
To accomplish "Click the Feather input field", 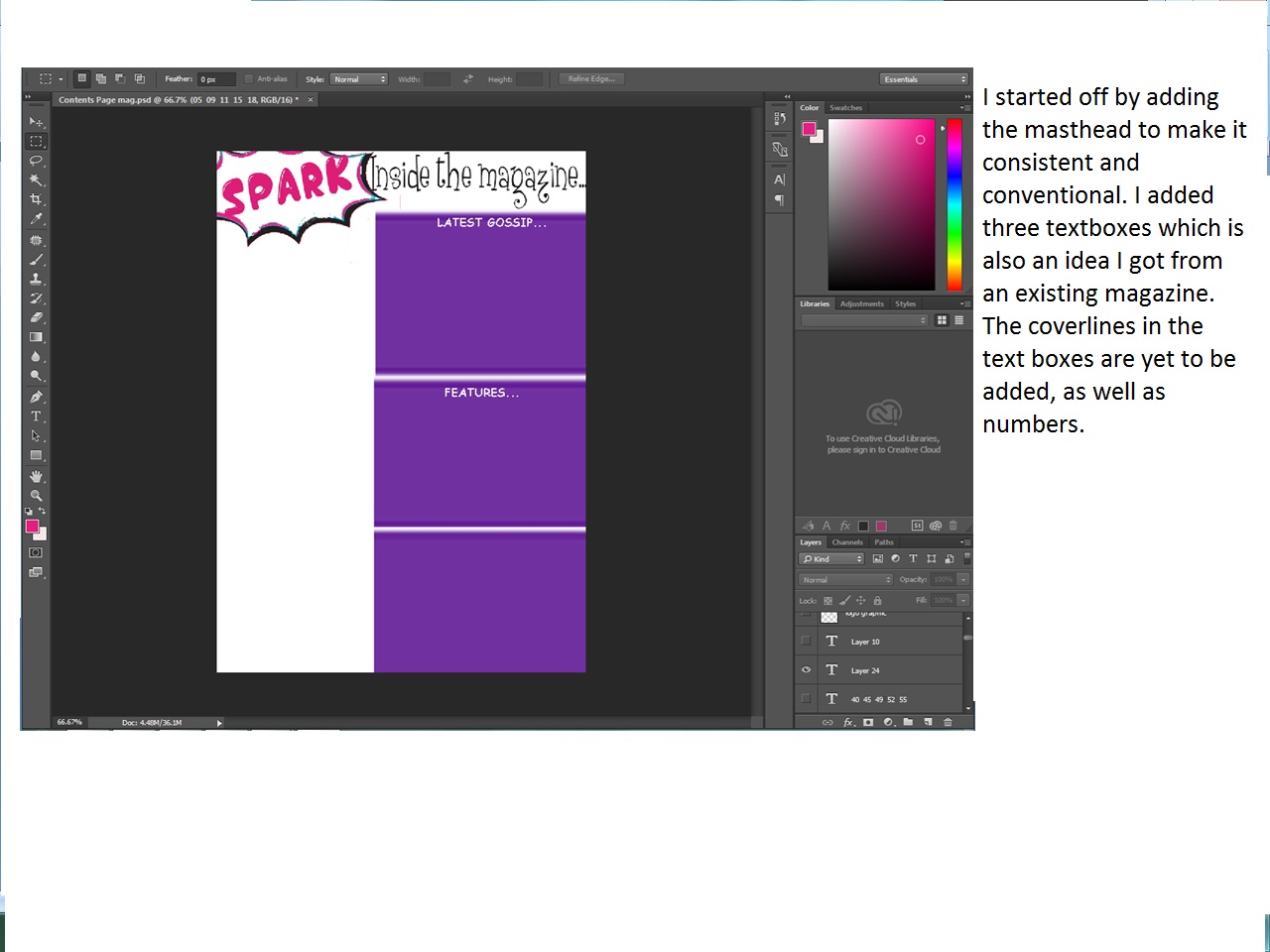I will (215, 79).
